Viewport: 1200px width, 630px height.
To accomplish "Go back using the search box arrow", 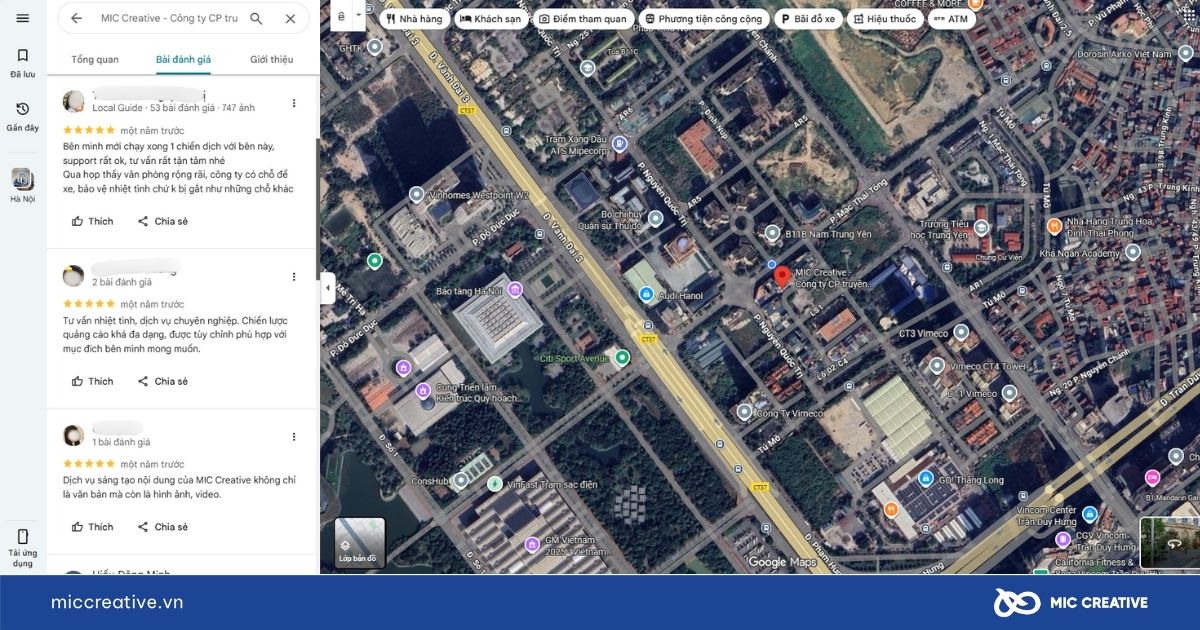I will pyautogui.click(x=76, y=18).
